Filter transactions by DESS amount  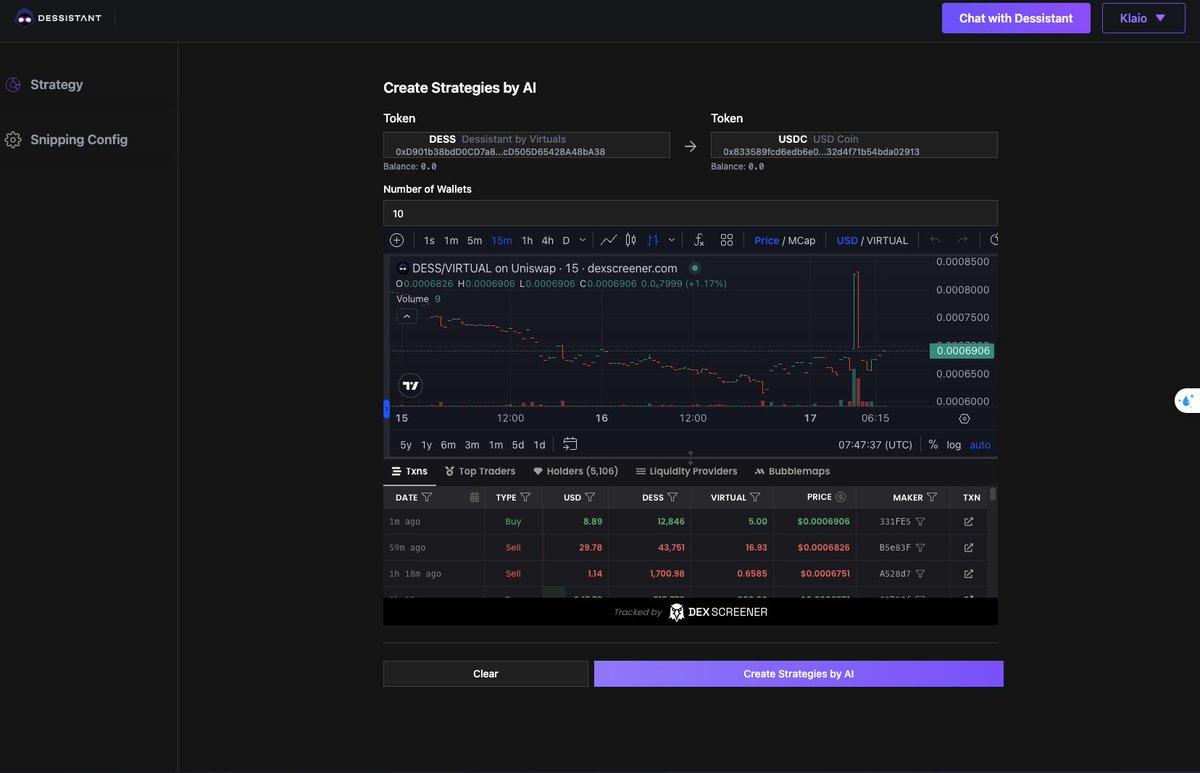click(x=673, y=497)
